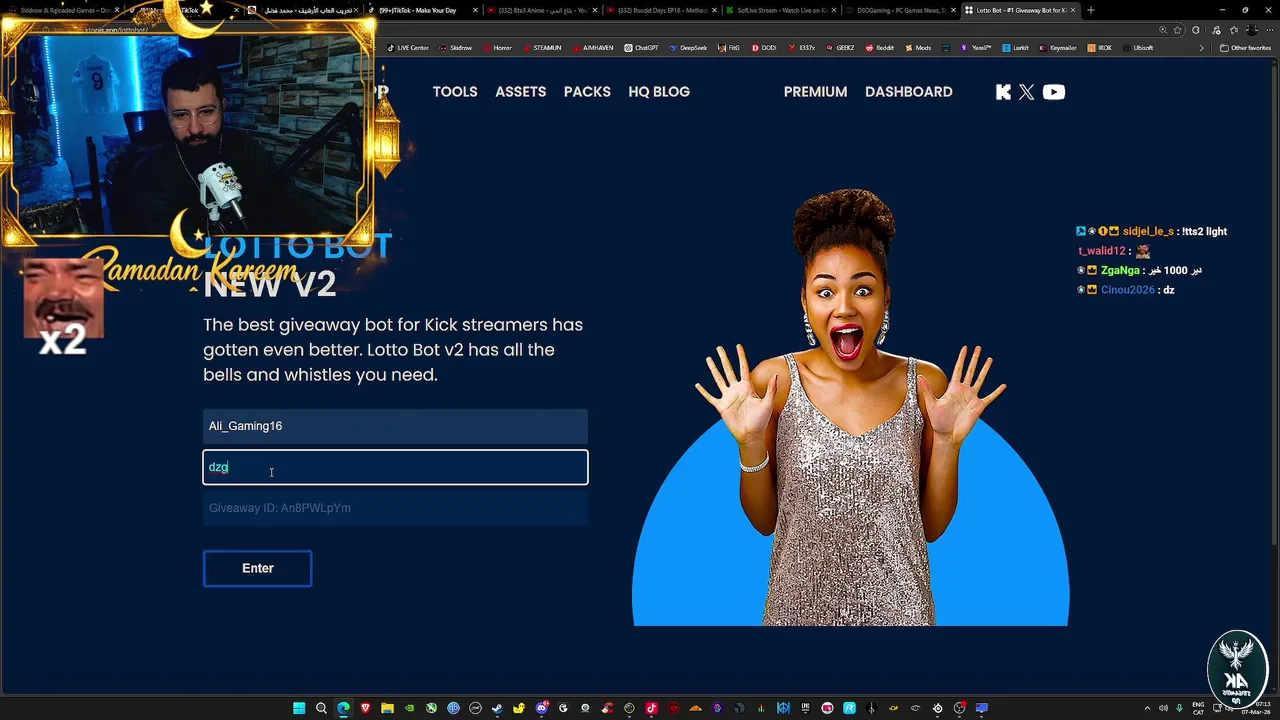Open the Horror bookmark
1280x720 pixels.
click(x=497, y=48)
